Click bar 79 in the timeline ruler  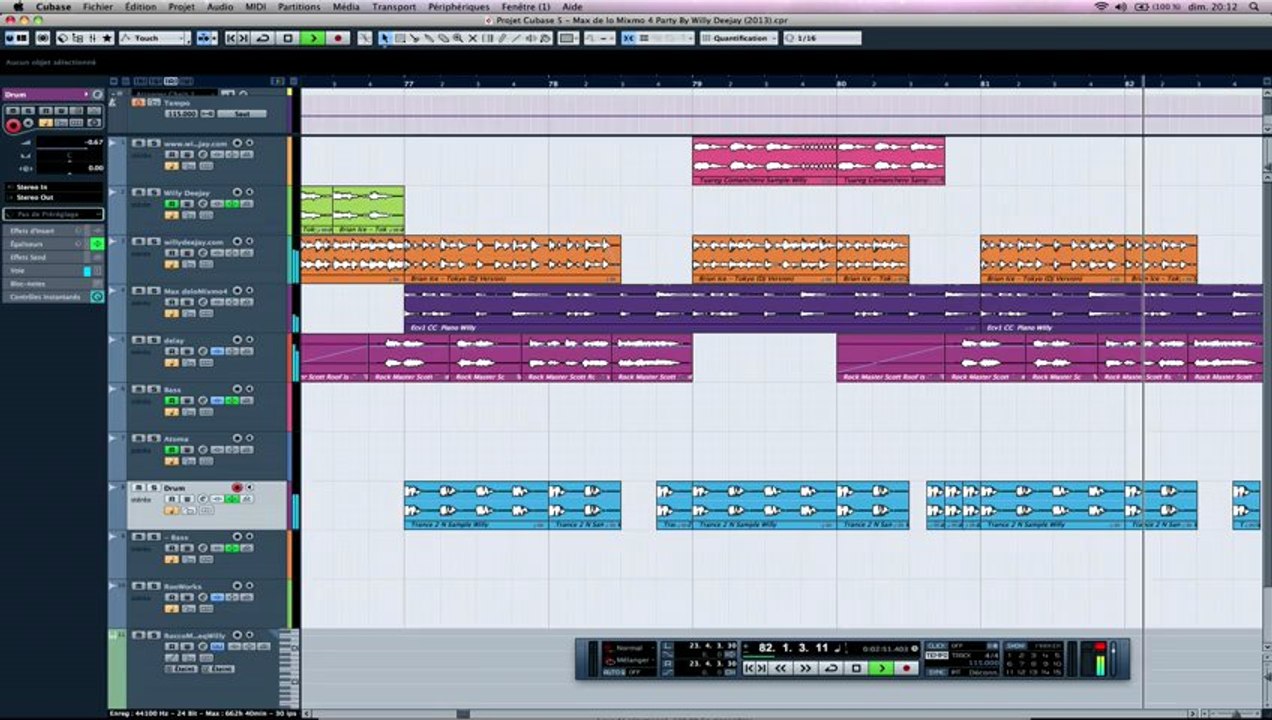click(x=697, y=84)
